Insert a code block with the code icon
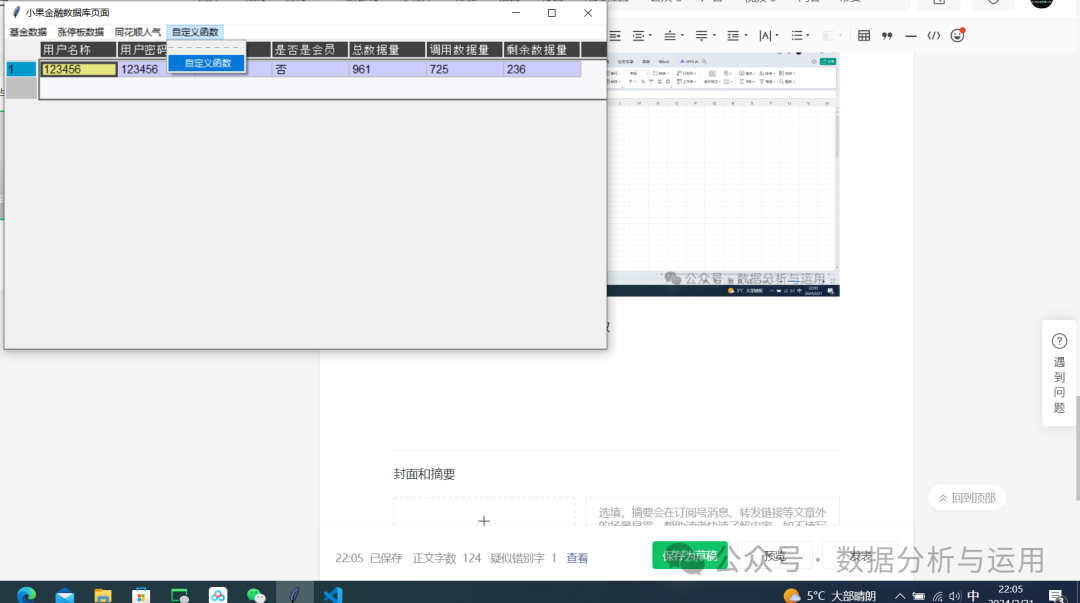This screenshot has width=1080, height=603. tap(934, 36)
